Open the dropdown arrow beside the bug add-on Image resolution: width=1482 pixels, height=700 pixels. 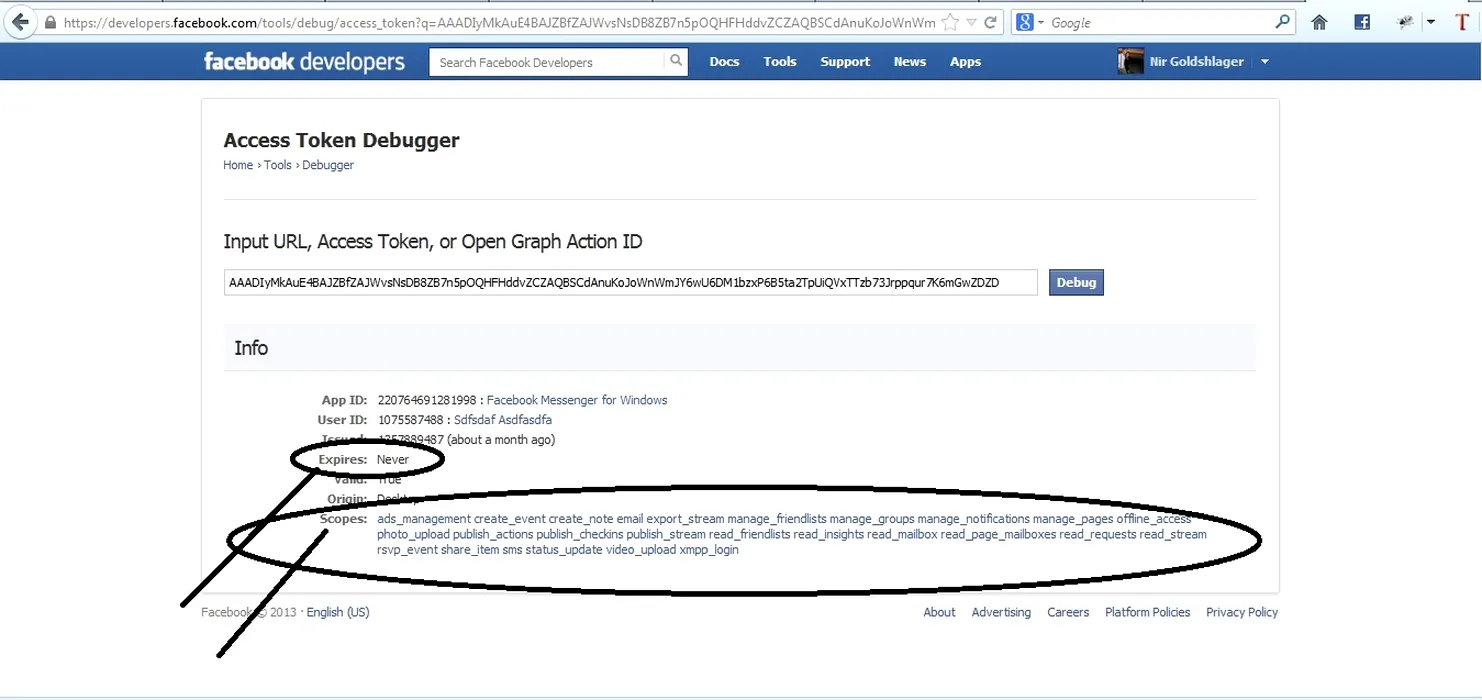click(1430, 22)
